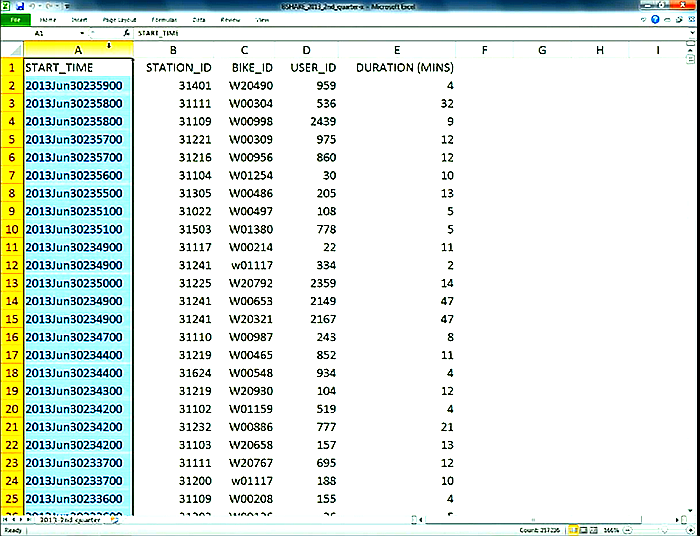Click cell with bike ID W20490
This screenshot has height=536, width=700.
coord(244,86)
